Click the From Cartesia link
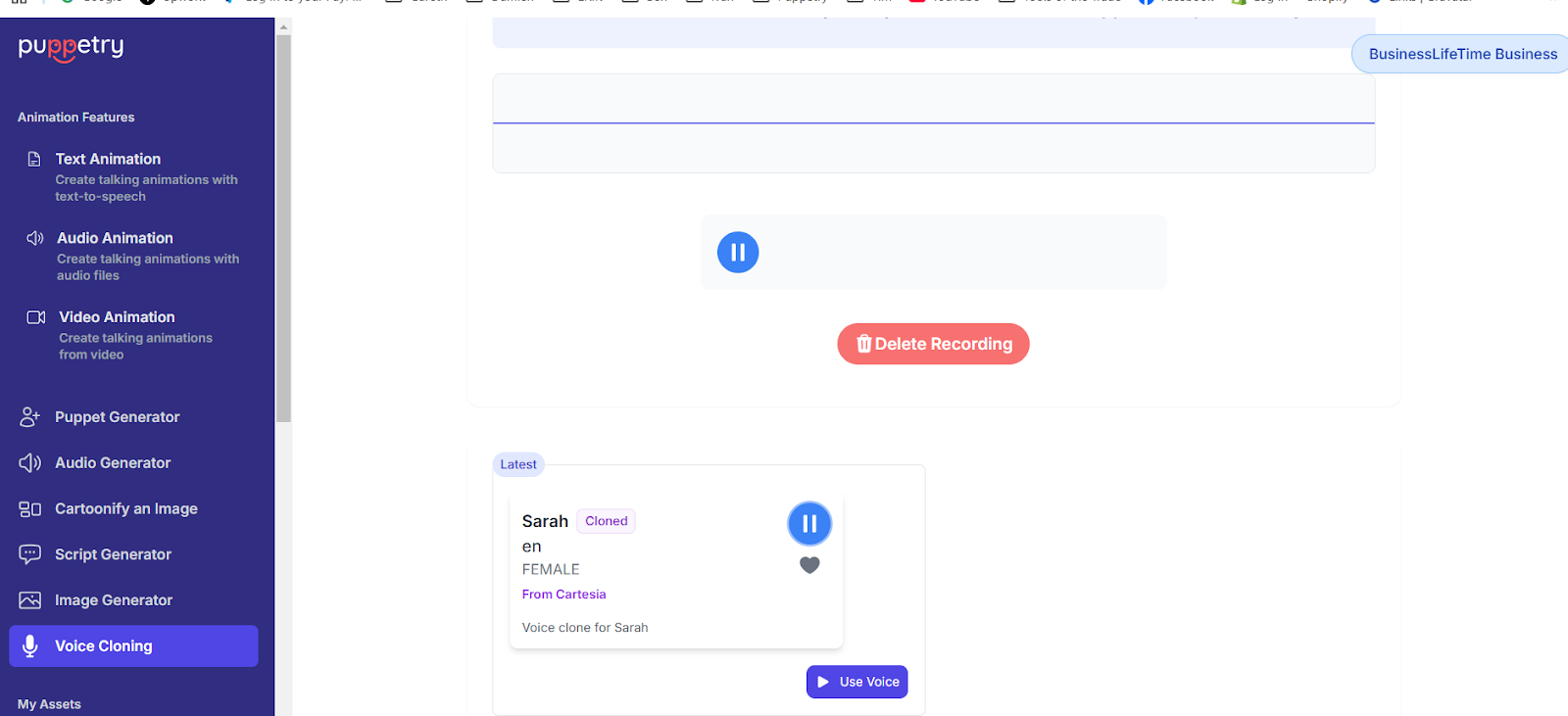This screenshot has height=716, width=1568. click(563, 595)
